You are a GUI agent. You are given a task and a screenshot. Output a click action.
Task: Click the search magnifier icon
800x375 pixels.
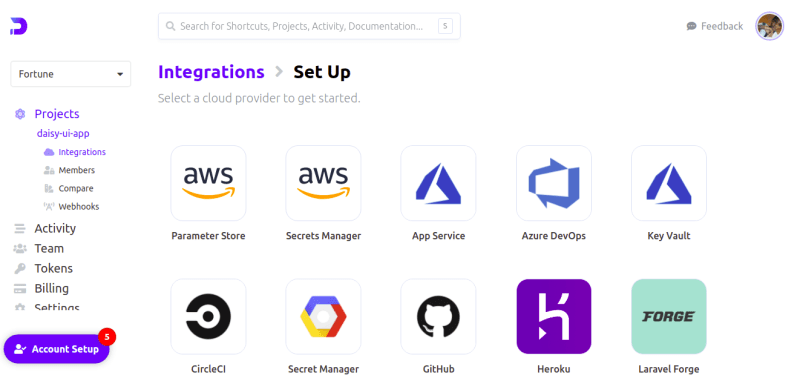pos(170,26)
